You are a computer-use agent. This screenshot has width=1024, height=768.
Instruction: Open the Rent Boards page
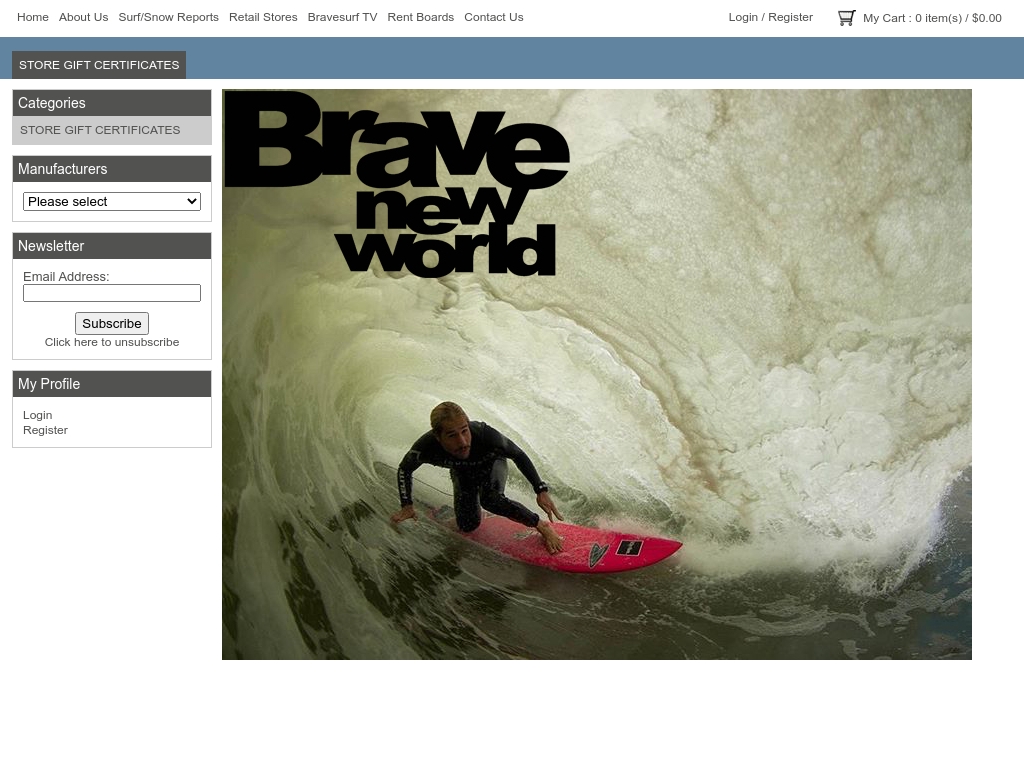point(421,17)
